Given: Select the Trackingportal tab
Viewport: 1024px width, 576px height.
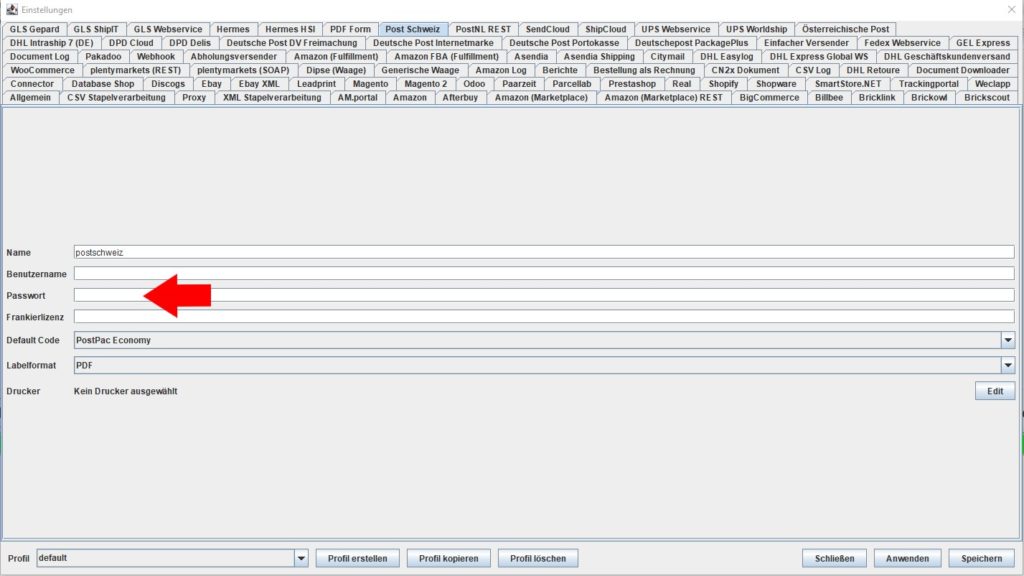Looking at the screenshot, I should [x=928, y=84].
